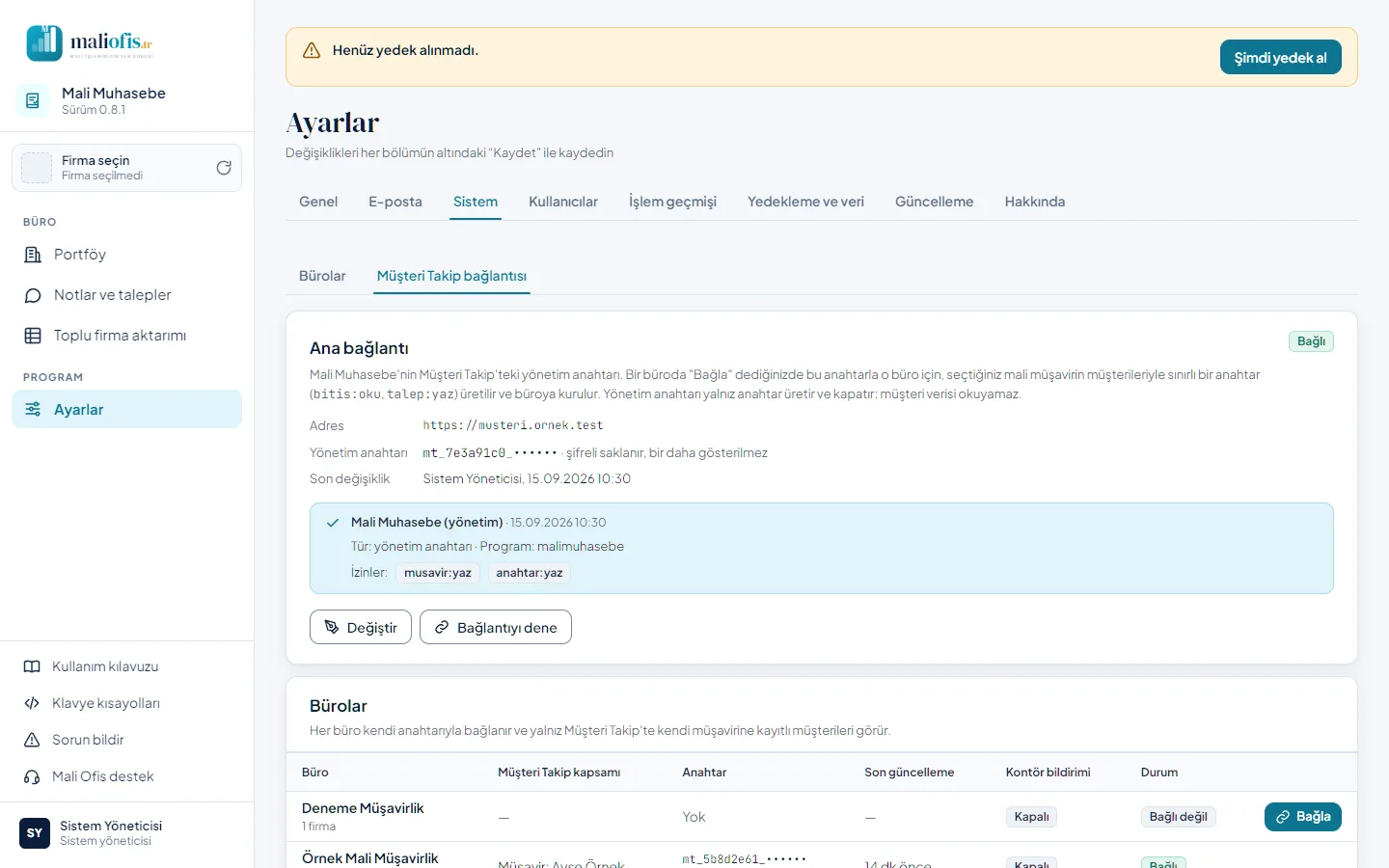Open the Güncelleme tab
This screenshot has height=868, width=1389.
(x=934, y=202)
